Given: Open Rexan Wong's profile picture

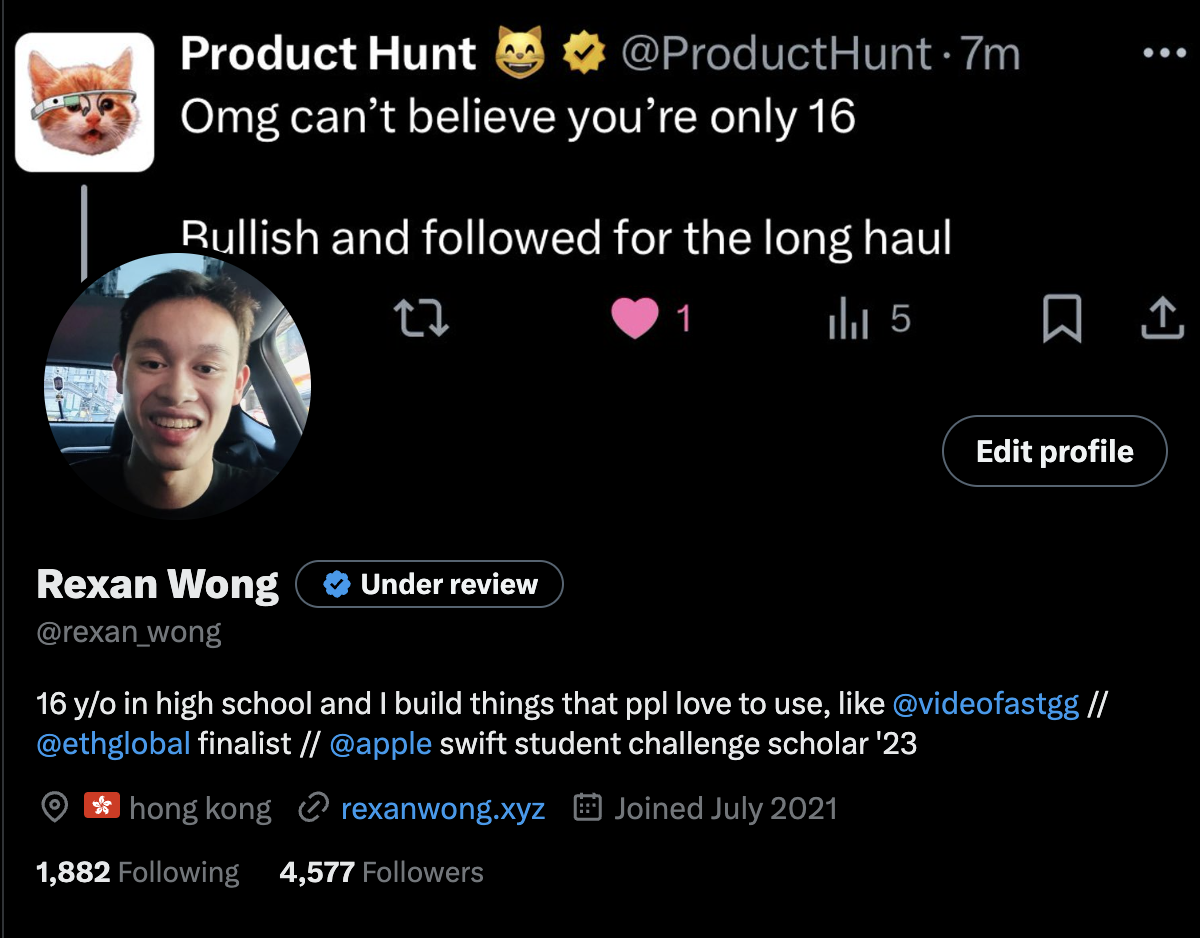Looking at the screenshot, I should (x=177, y=386).
